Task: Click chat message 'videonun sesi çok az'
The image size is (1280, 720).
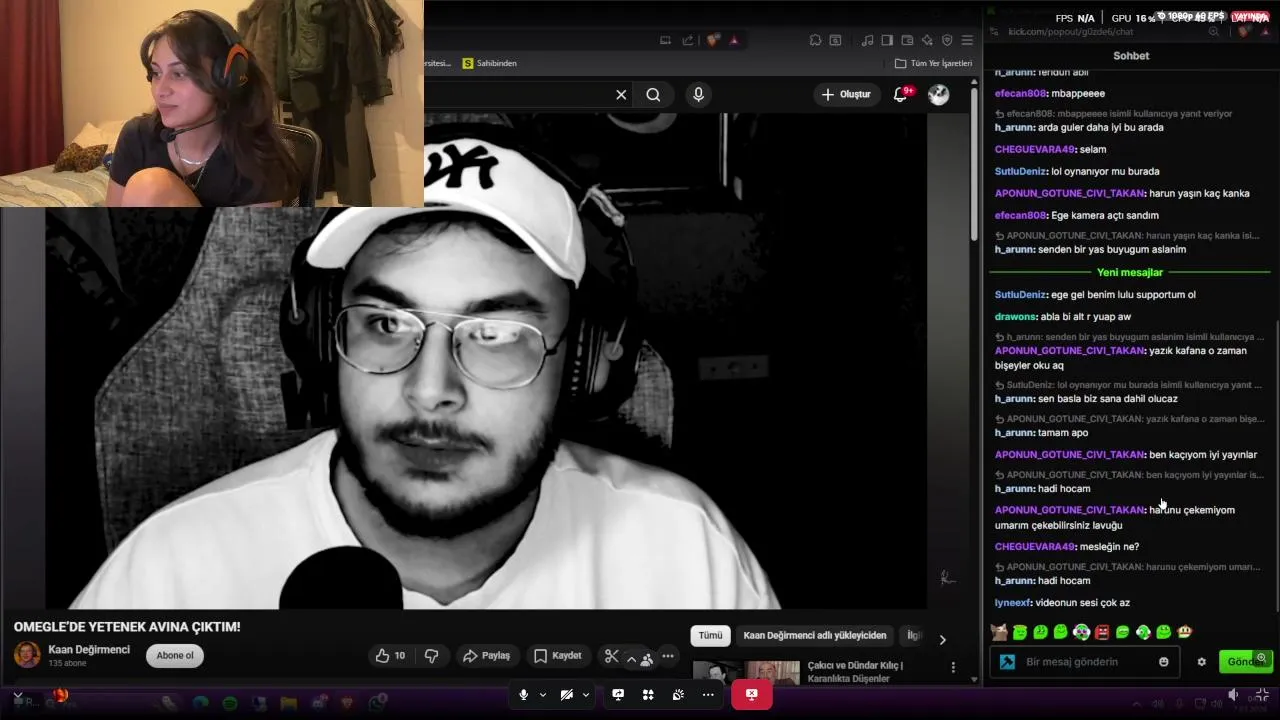Action: click(1083, 603)
